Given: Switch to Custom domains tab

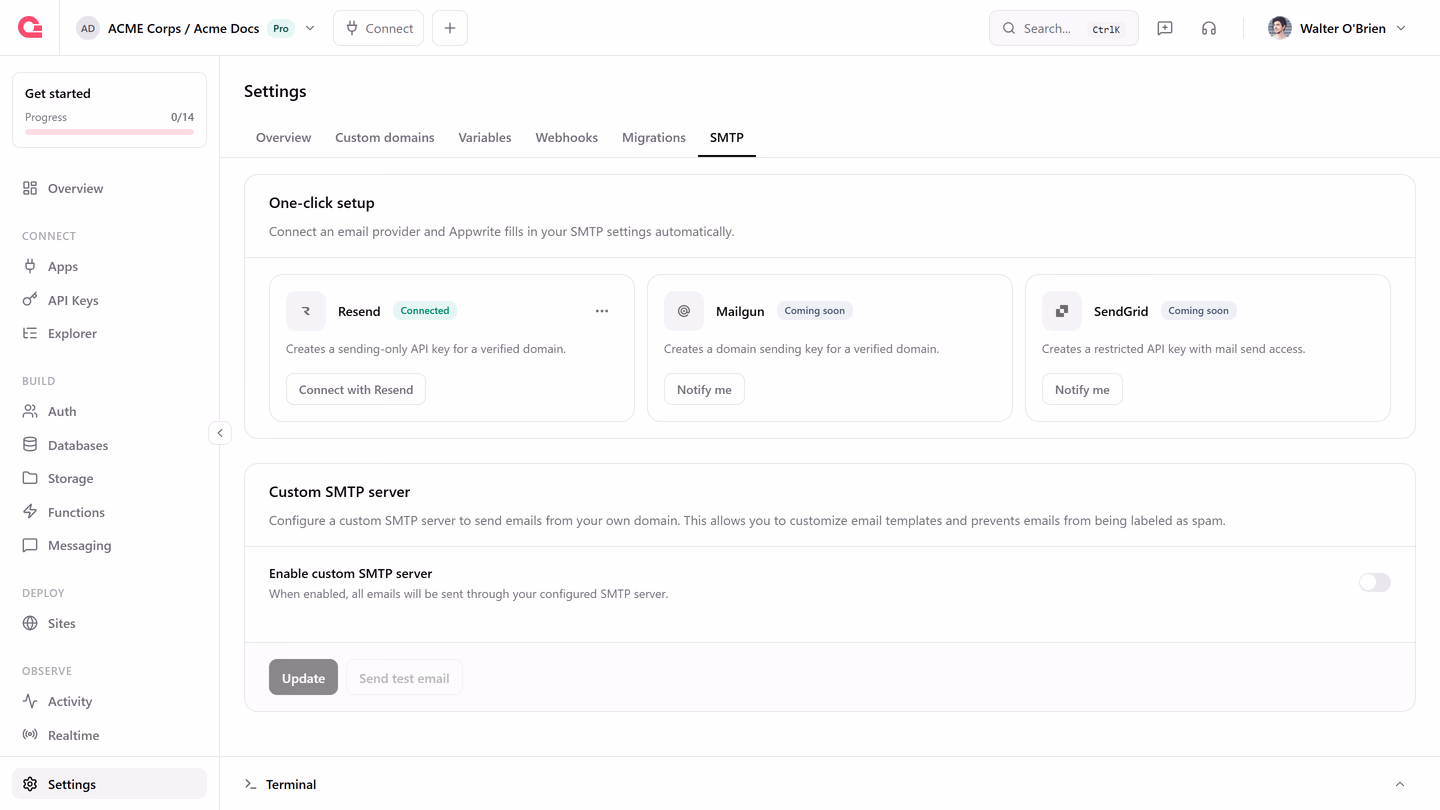Looking at the screenshot, I should tap(385, 137).
